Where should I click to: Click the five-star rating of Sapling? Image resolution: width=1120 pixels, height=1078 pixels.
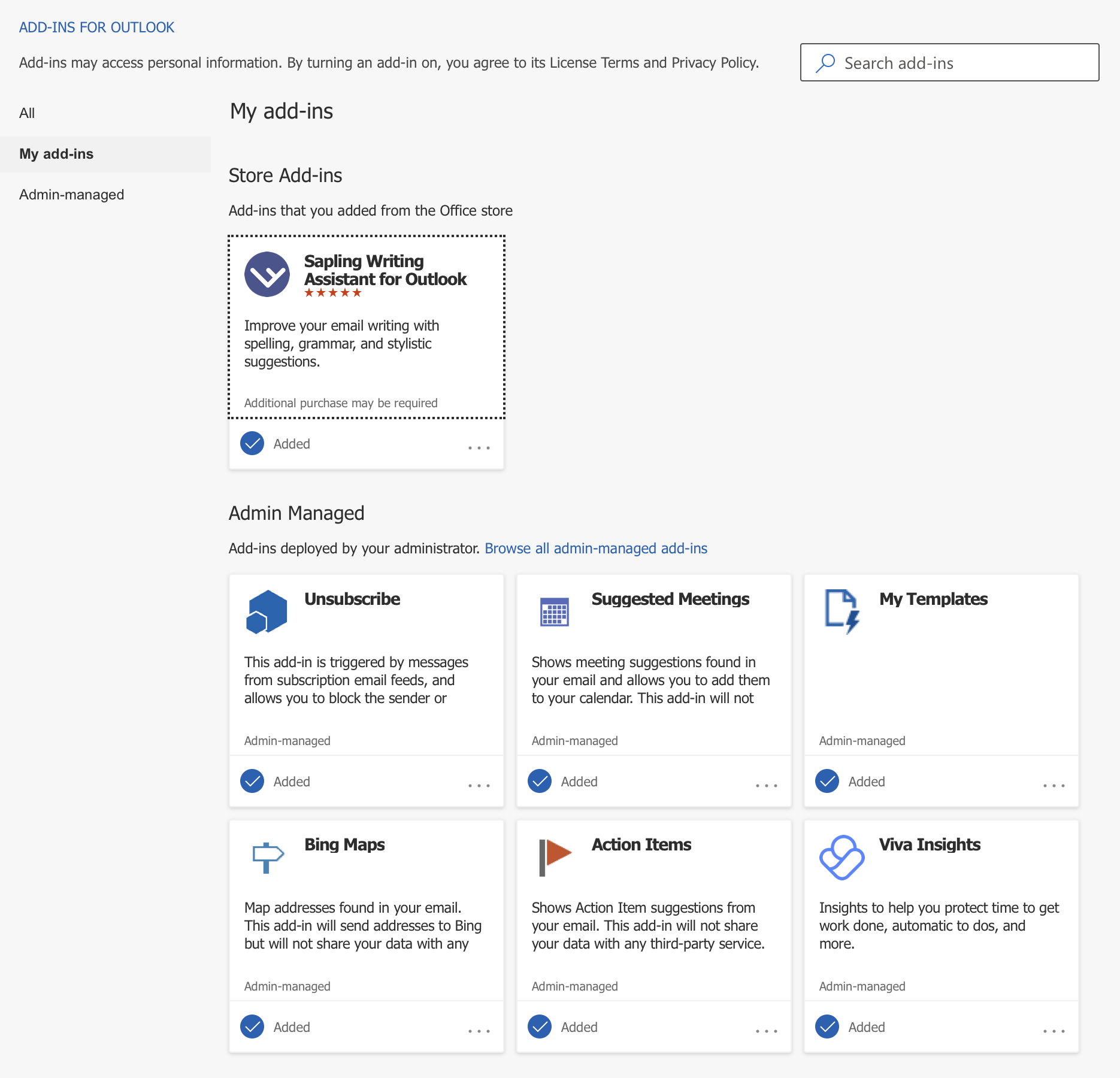pos(333,293)
